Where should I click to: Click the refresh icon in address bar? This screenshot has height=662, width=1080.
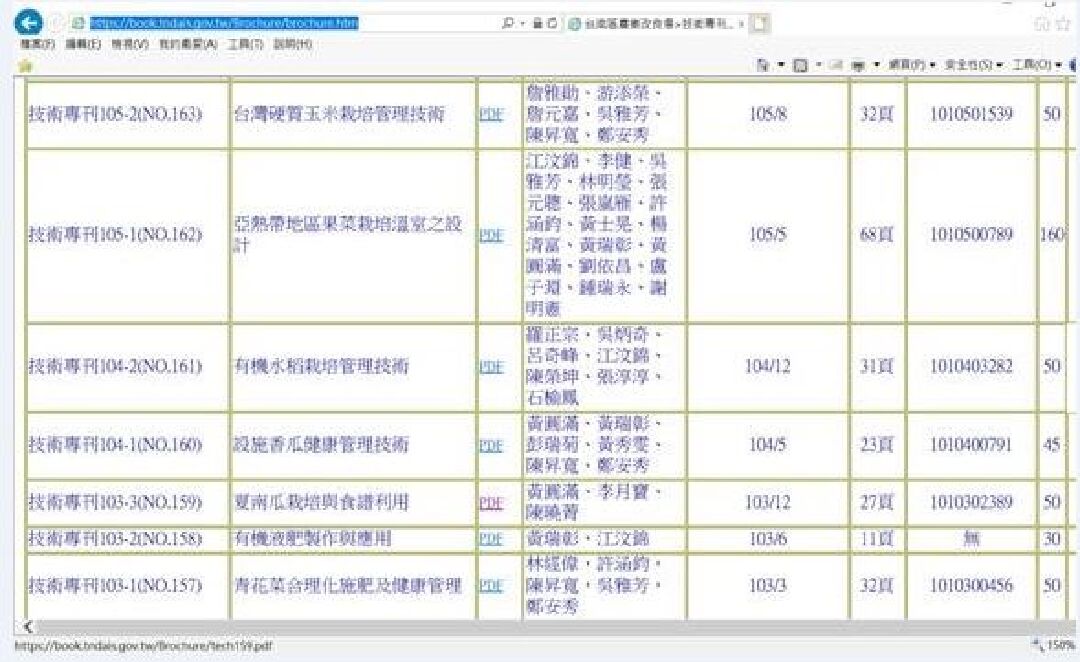click(553, 23)
